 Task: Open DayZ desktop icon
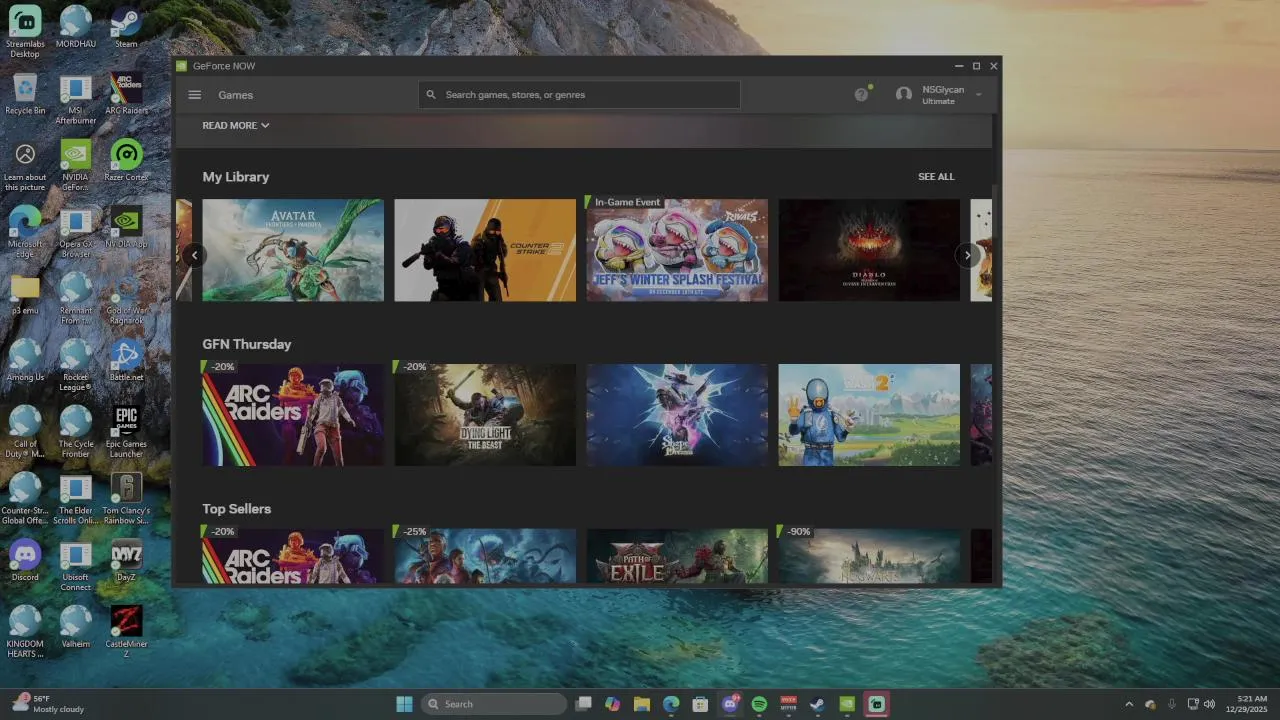[126, 561]
